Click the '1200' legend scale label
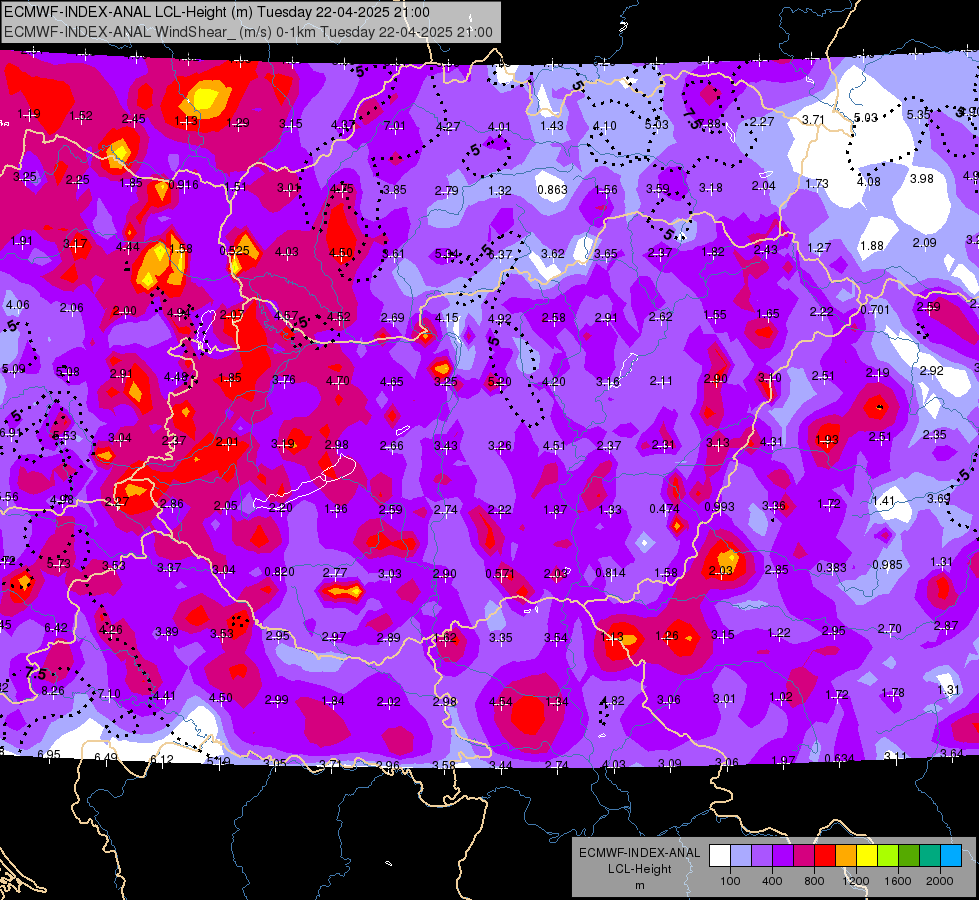Screen dimensions: 979x900 coord(856,881)
